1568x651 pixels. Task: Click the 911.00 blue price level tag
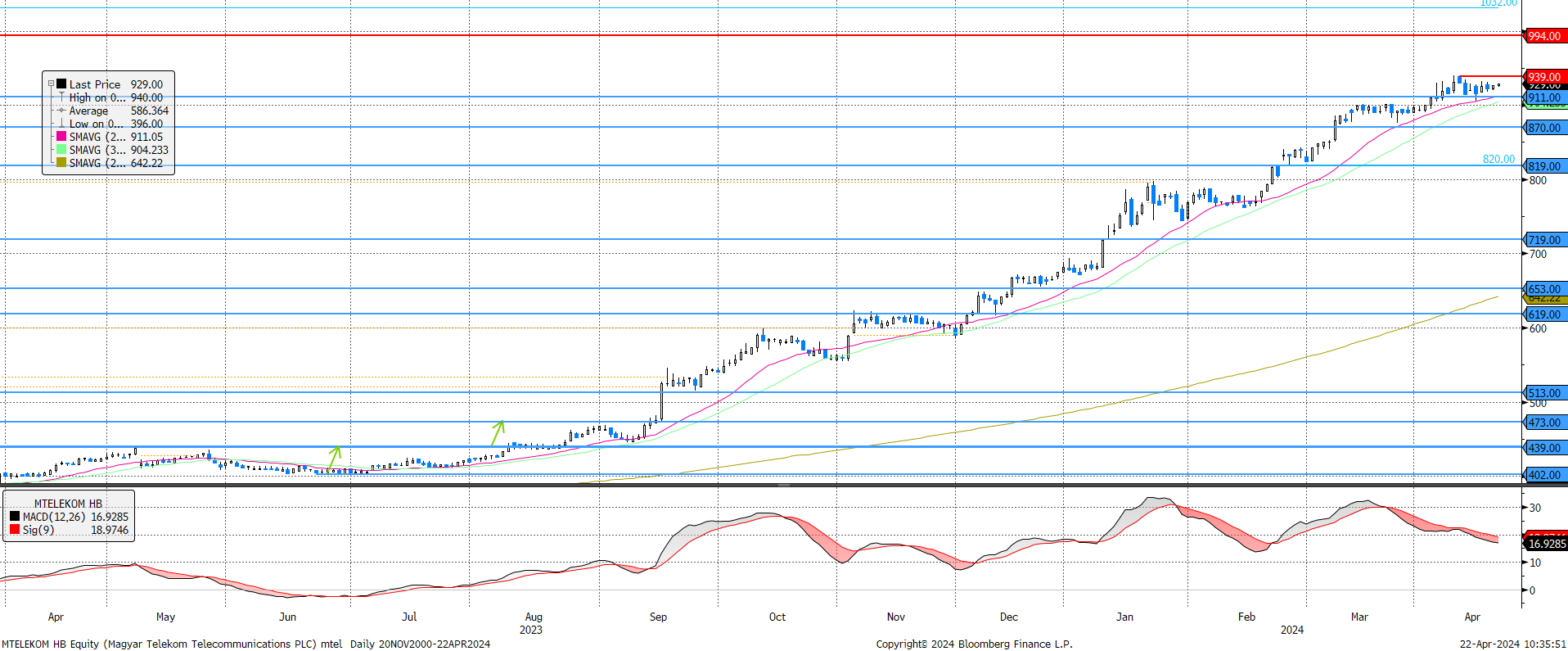pyautogui.click(x=1545, y=97)
